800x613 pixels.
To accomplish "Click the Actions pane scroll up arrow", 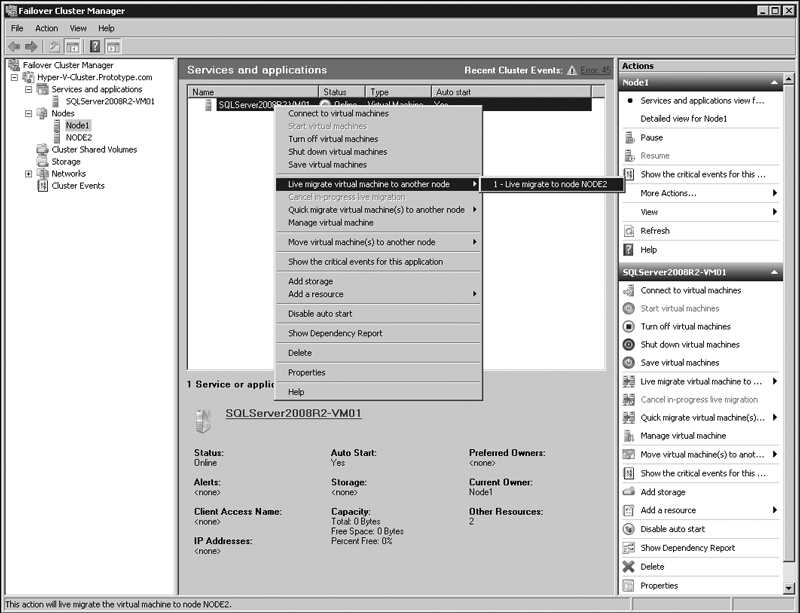I will [x=789, y=79].
